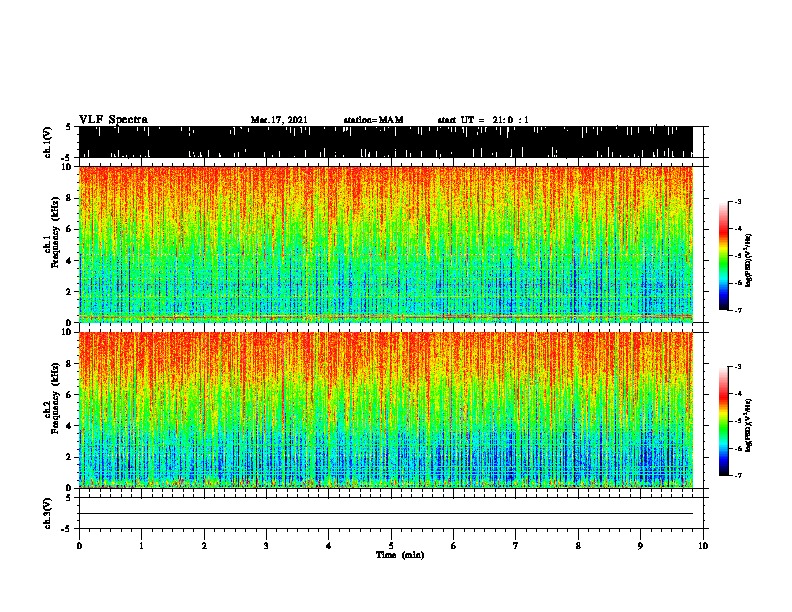Click the "-7" label below ch.2 colorbar
Image resolution: width=792 pixels, height=612 pixels.
click(738, 475)
